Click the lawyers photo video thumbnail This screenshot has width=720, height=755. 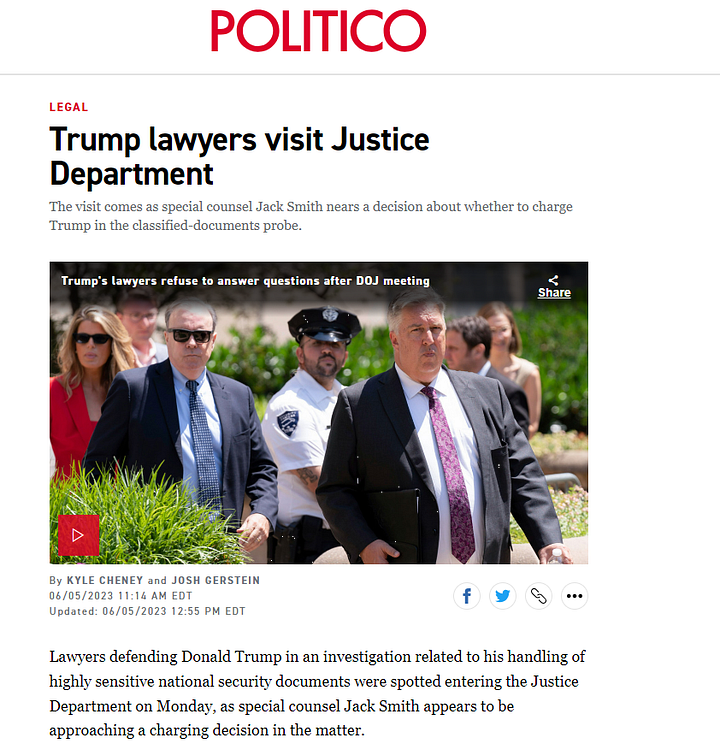coord(319,413)
